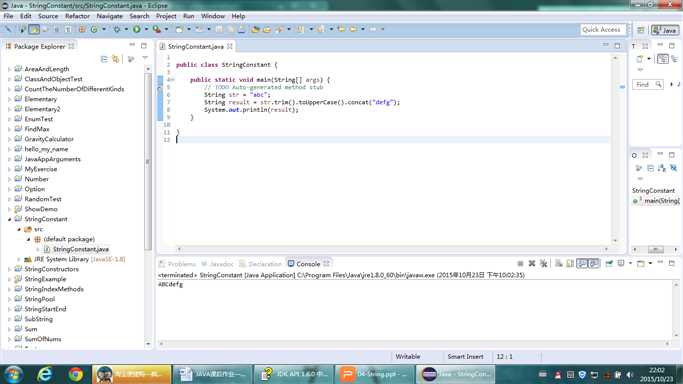The image size is (683, 384).
Task: Click the Package Explorer vertical scrollbar
Action: click(148, 161)
